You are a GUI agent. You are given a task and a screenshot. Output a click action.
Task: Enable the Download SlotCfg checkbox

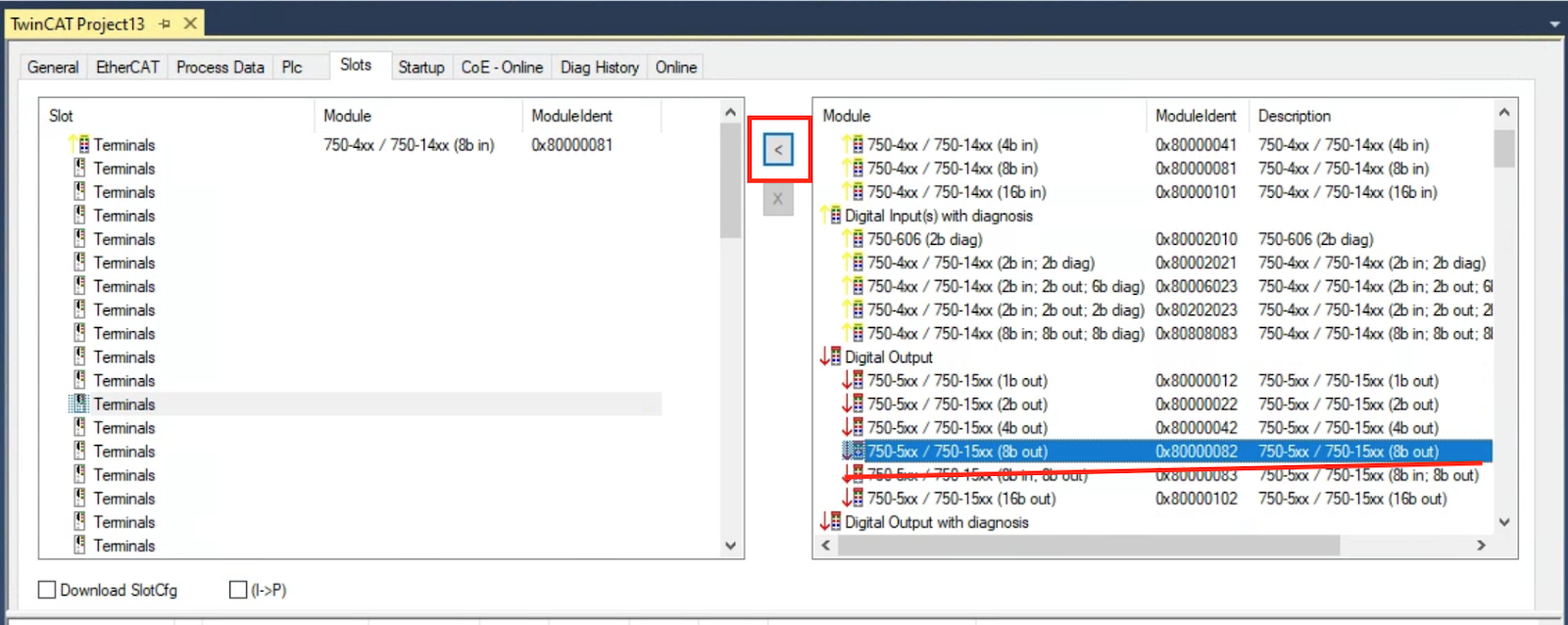tap(47, 590)
